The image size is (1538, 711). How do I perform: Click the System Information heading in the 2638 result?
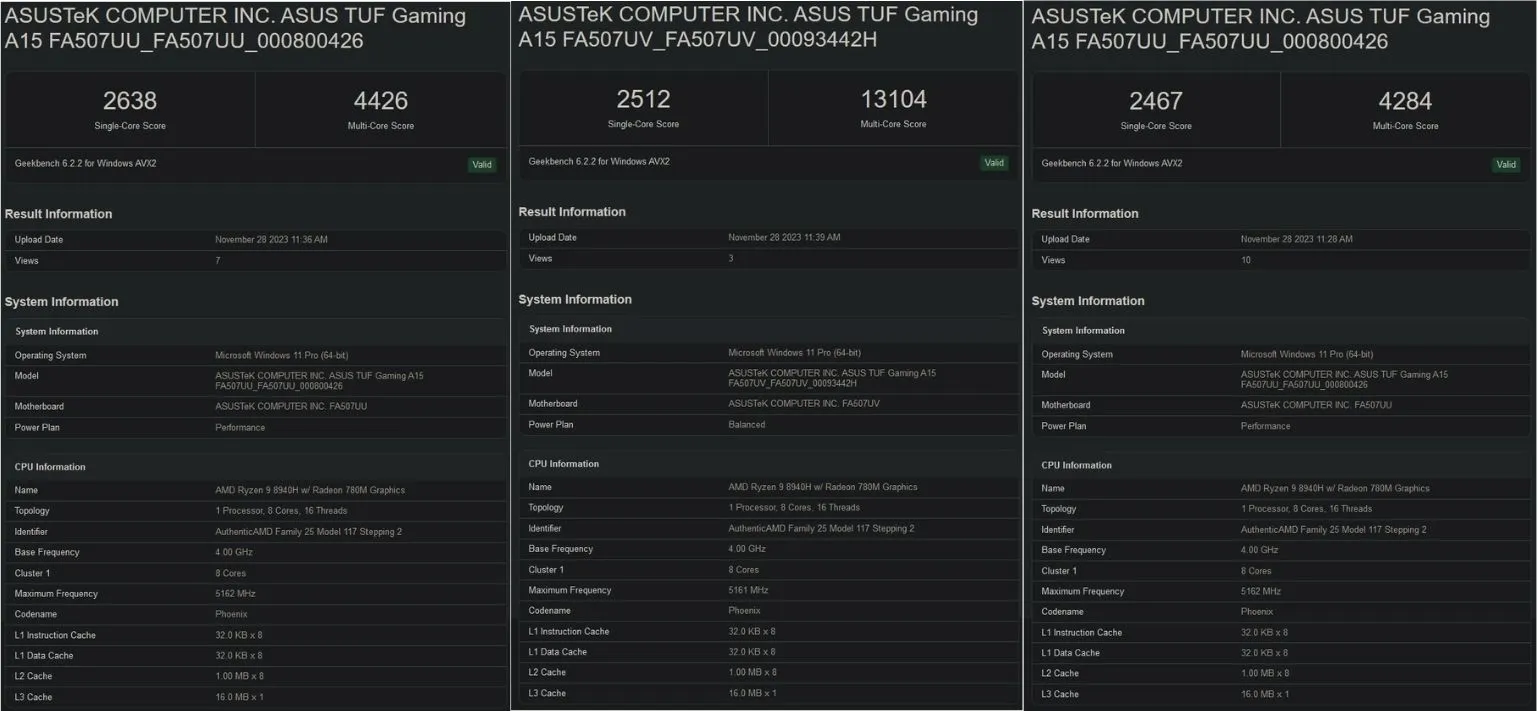tap(61, 302)
